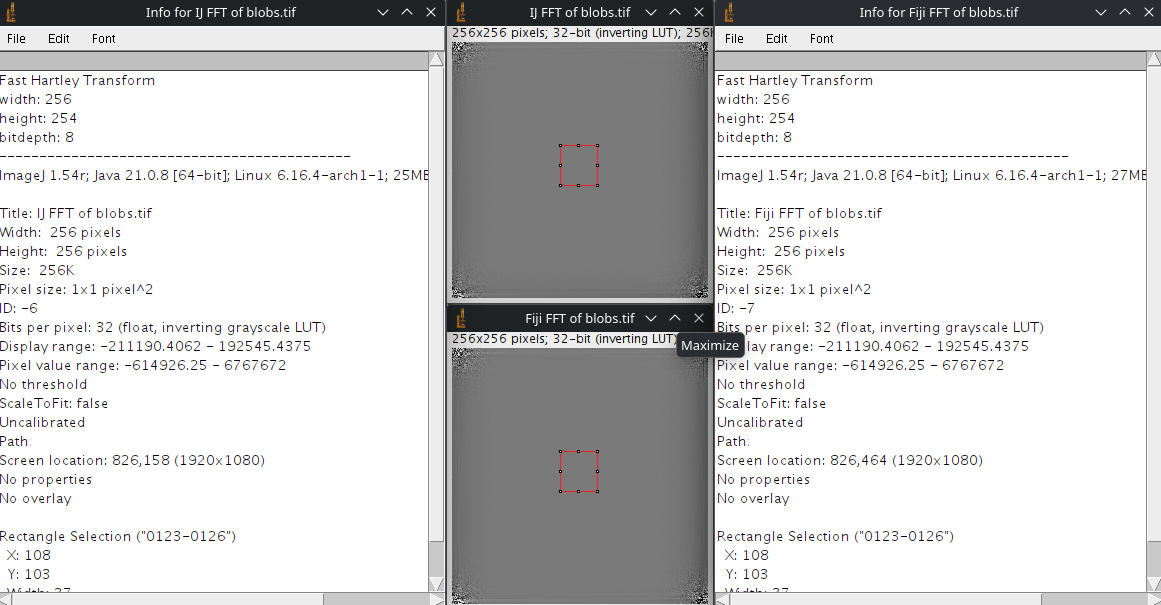Image resolution: width=1161 pixels, height=605 pixels.
Task: Click the ImageJ logo on Fiji FFT image window
Action: 461,318
